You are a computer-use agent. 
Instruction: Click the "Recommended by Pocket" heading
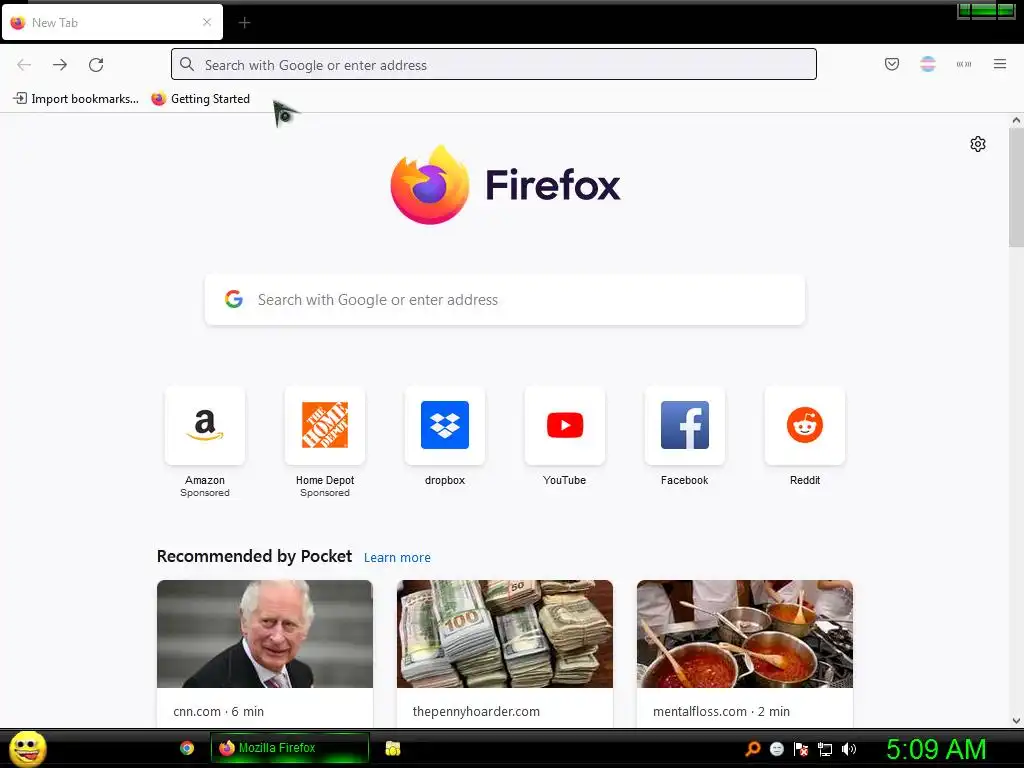pyautogui.click(x=254, y=556)
